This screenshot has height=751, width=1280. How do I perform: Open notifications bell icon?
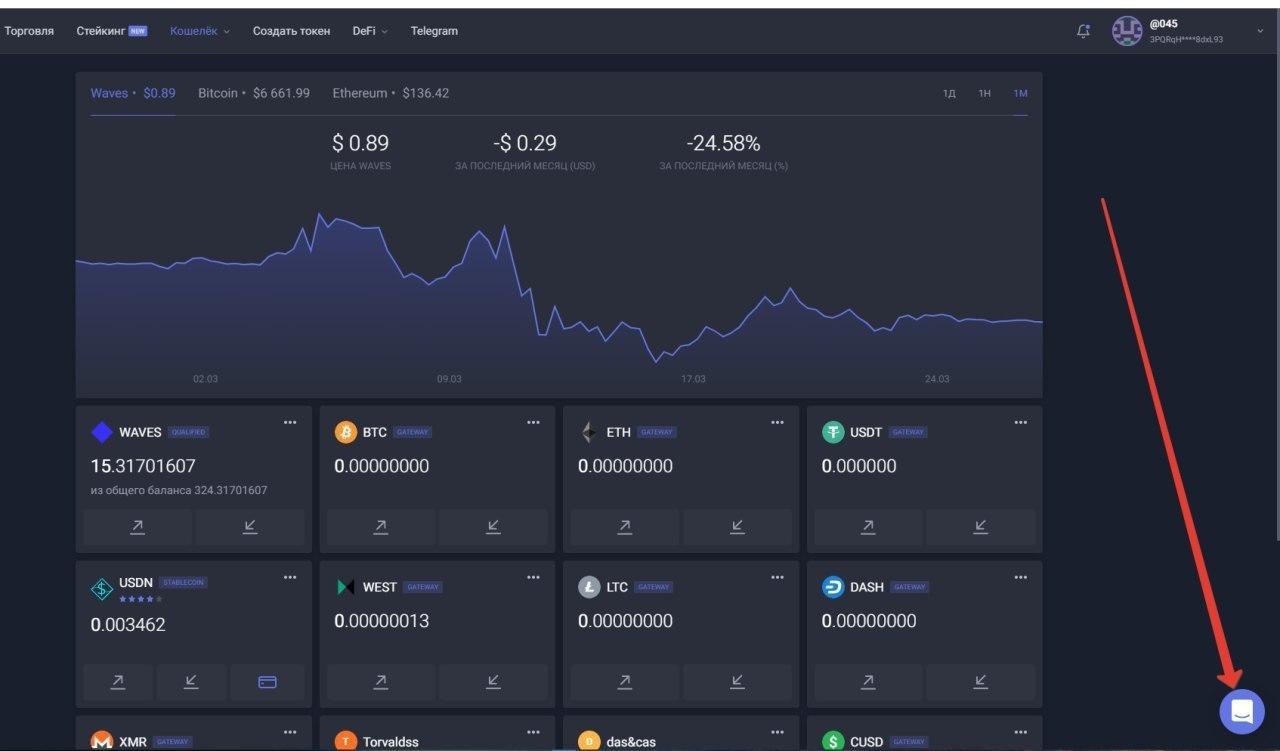coord(1083,31)
